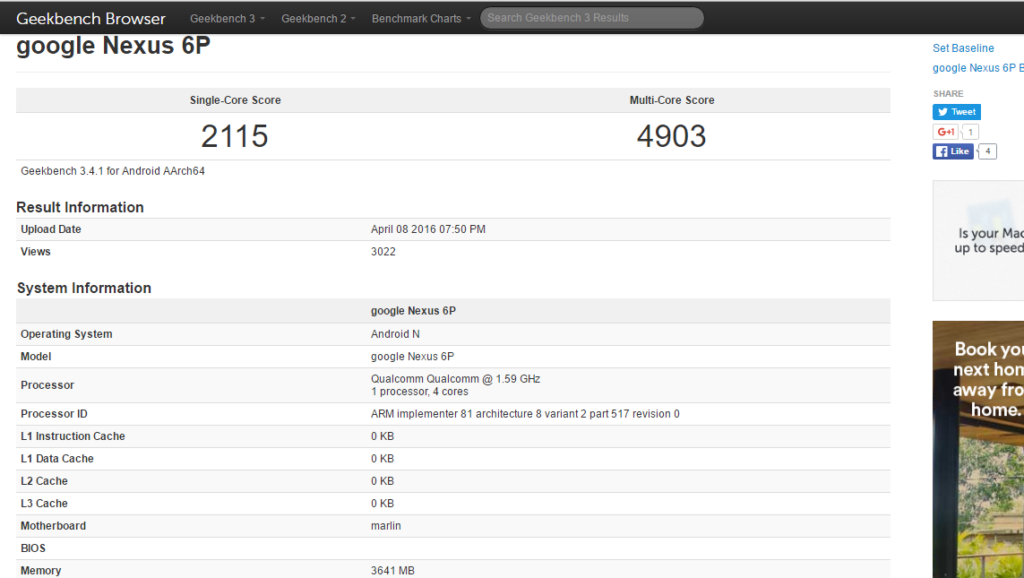Click the 'Geekbench 3.4.1 for Android AArch64' text
Screen dimensions: 1024x578
click(113, 171)
